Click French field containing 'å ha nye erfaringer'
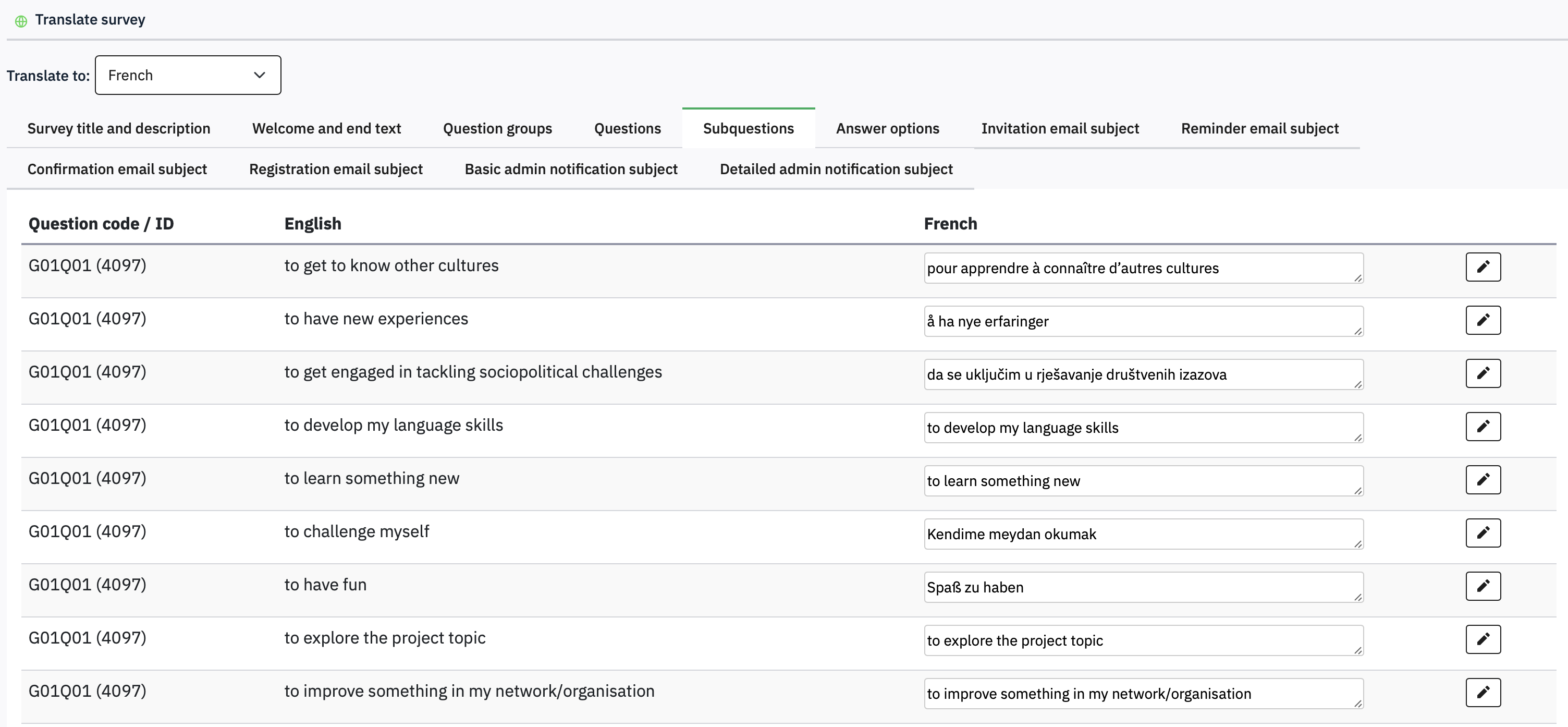This screenshot has width=1568, height=727. click(1143, 321)
